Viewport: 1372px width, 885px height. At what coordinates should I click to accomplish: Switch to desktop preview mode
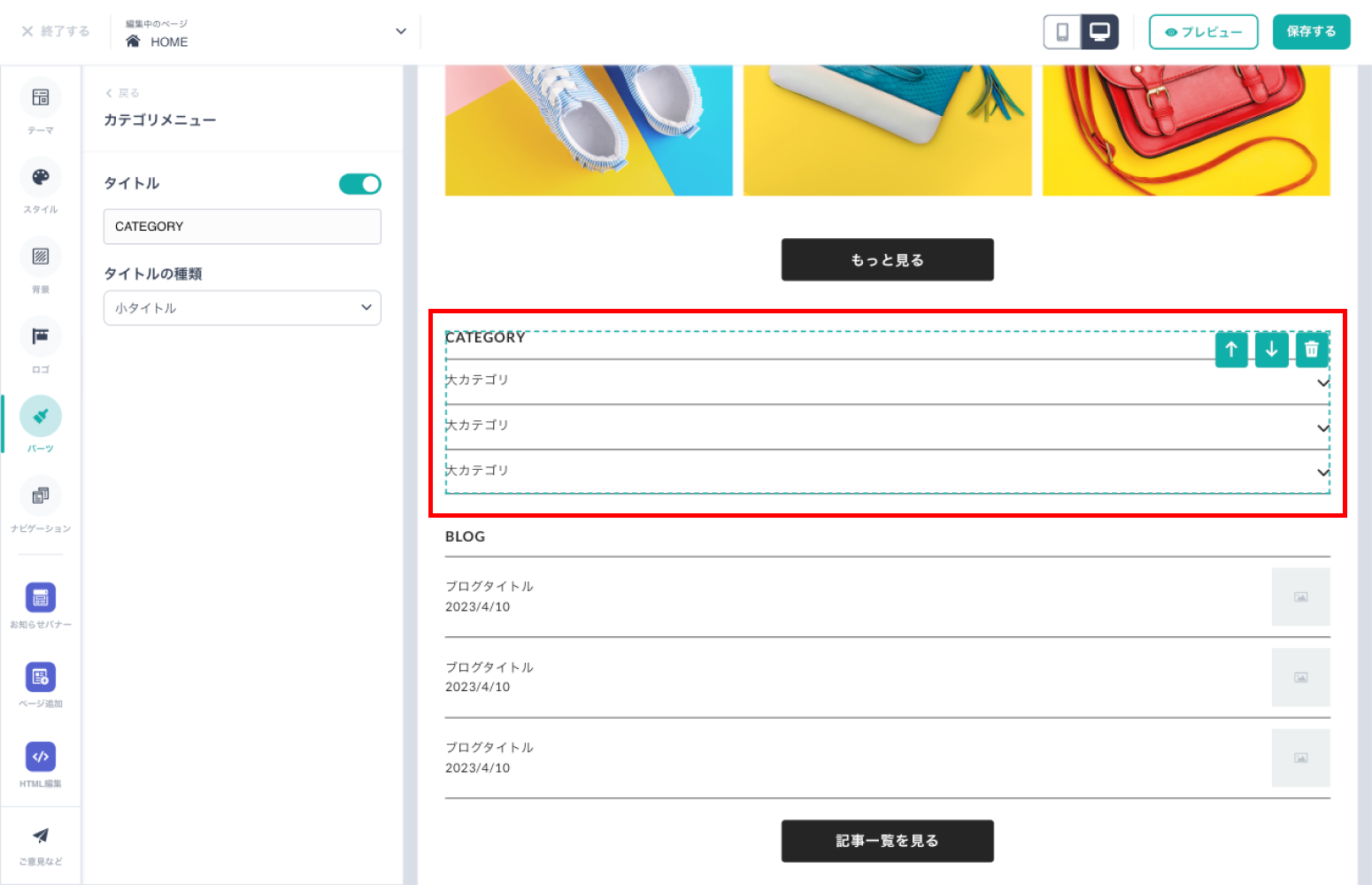(1099, 32)
